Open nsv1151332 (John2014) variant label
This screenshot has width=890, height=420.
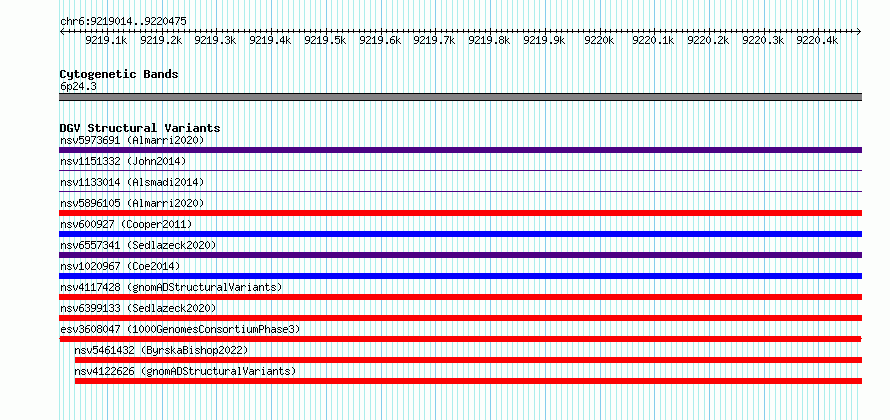coord(123,161)
